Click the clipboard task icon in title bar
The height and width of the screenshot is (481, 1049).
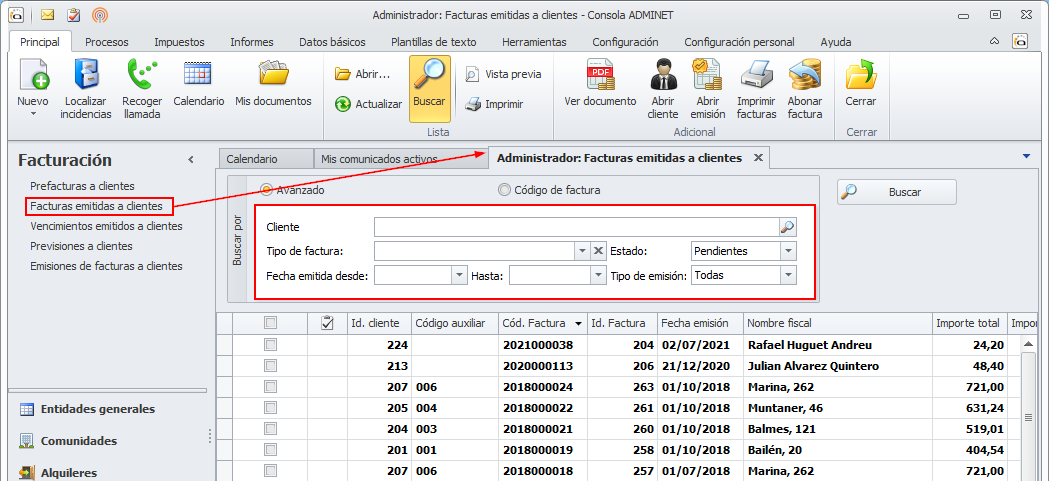[74, 14]
